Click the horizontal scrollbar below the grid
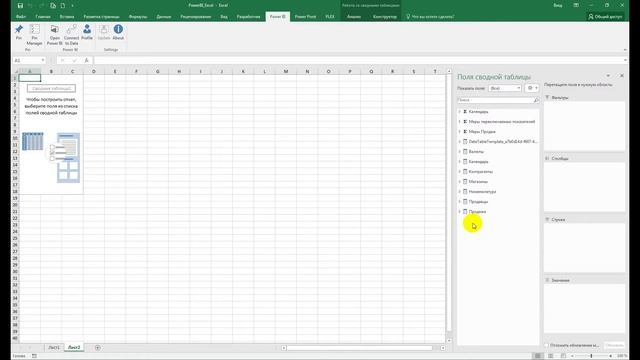The height and width of the screenshot is (360, 640). pos(359,348)
